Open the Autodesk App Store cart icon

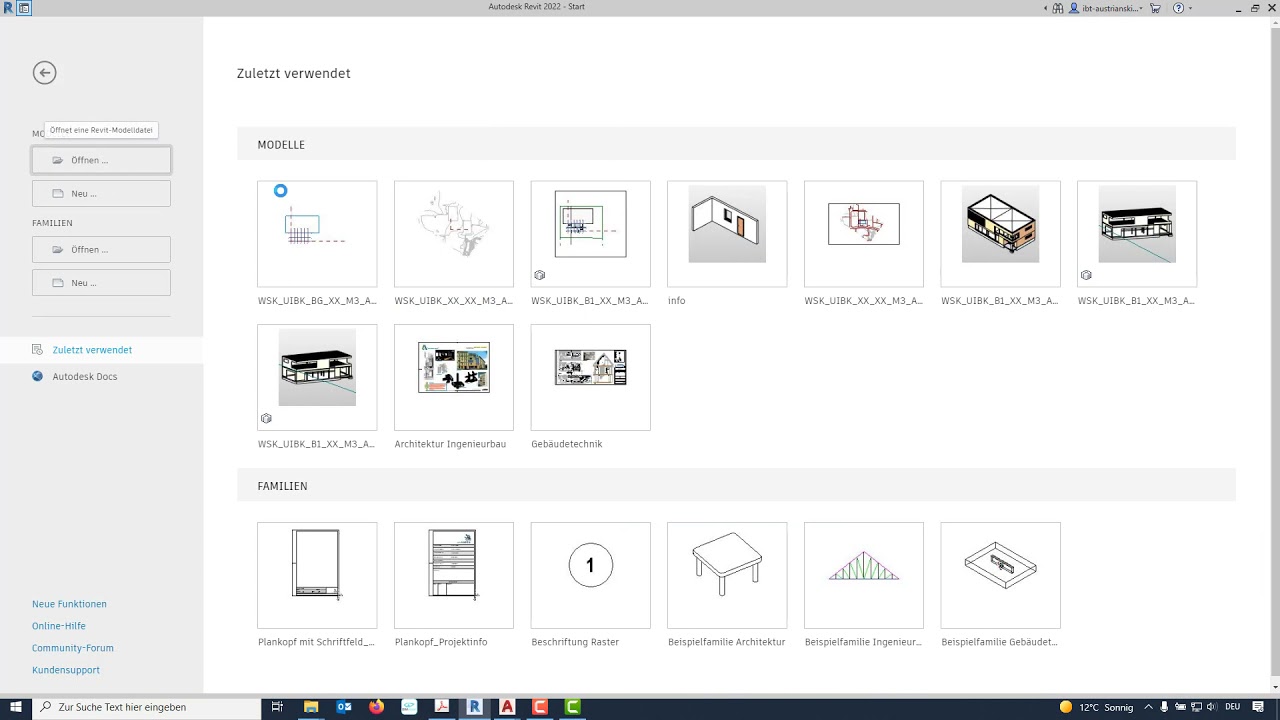click(x=1156, y=8)
